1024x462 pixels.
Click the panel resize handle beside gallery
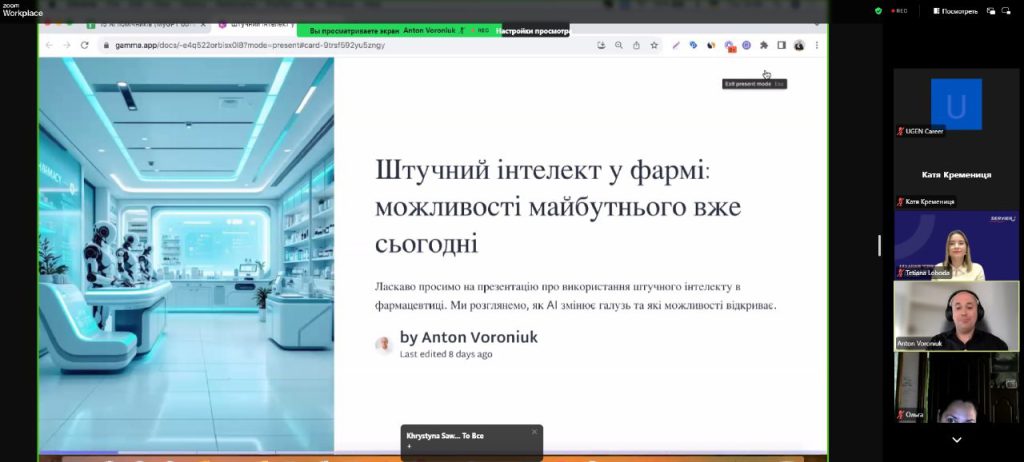click(879, 246)
